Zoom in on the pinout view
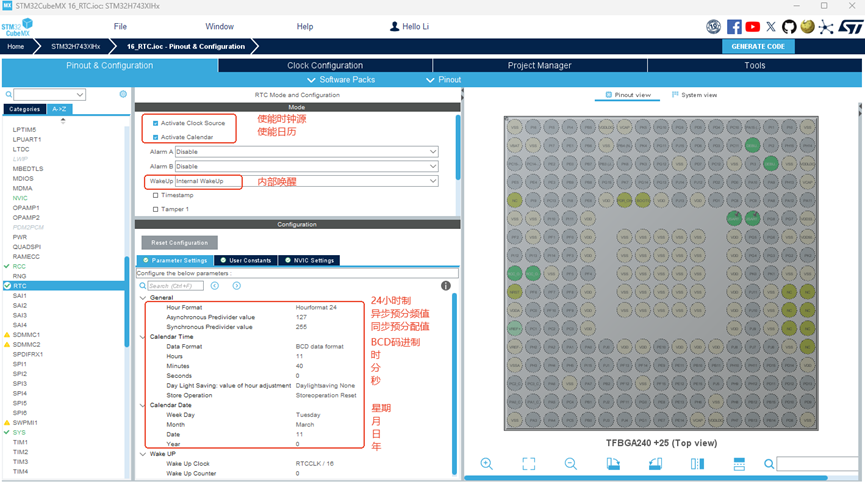The height and width of the screenshot is (484, 865). (x=487, y=464)
